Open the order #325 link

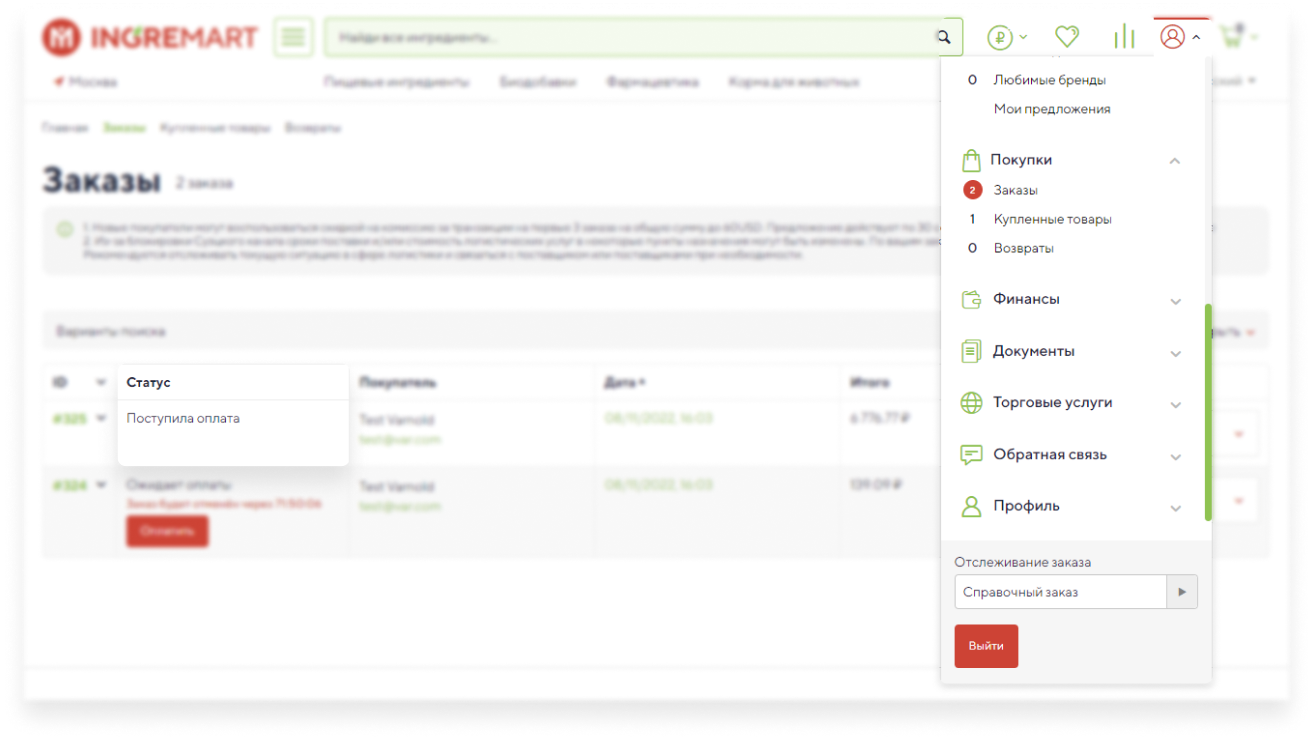(69, 419)
